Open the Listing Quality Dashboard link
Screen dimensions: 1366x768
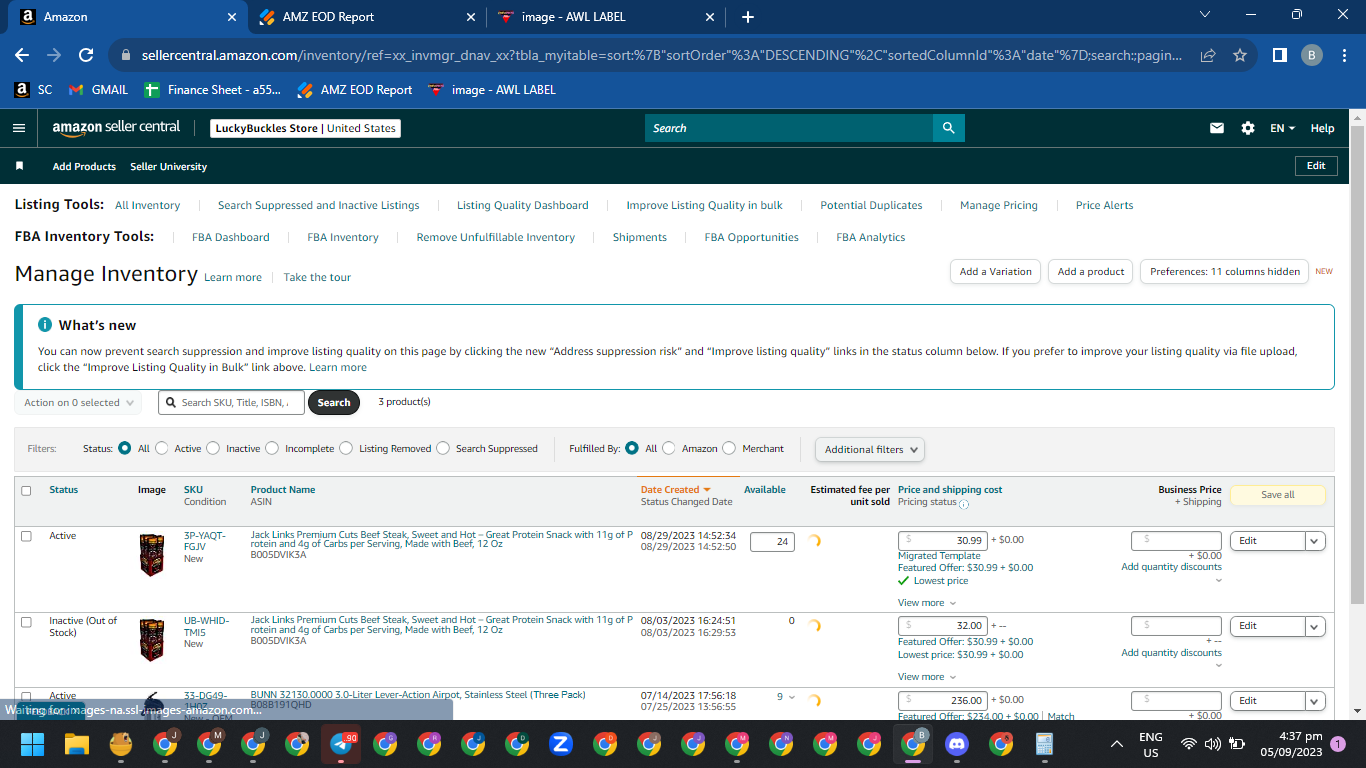[523, 205]
